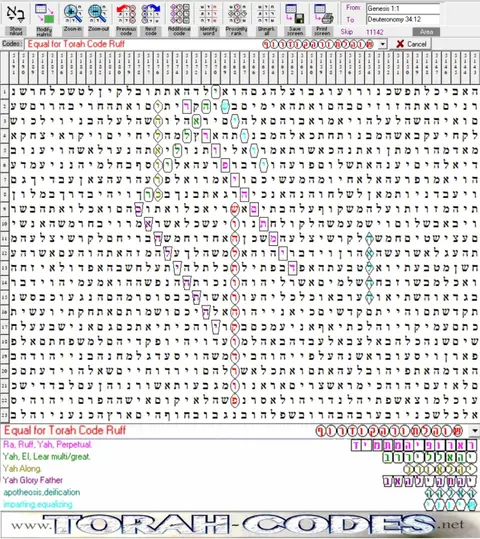480x539 pixels.
Task: Add an Additional code
Action: [x=179, y=19]
